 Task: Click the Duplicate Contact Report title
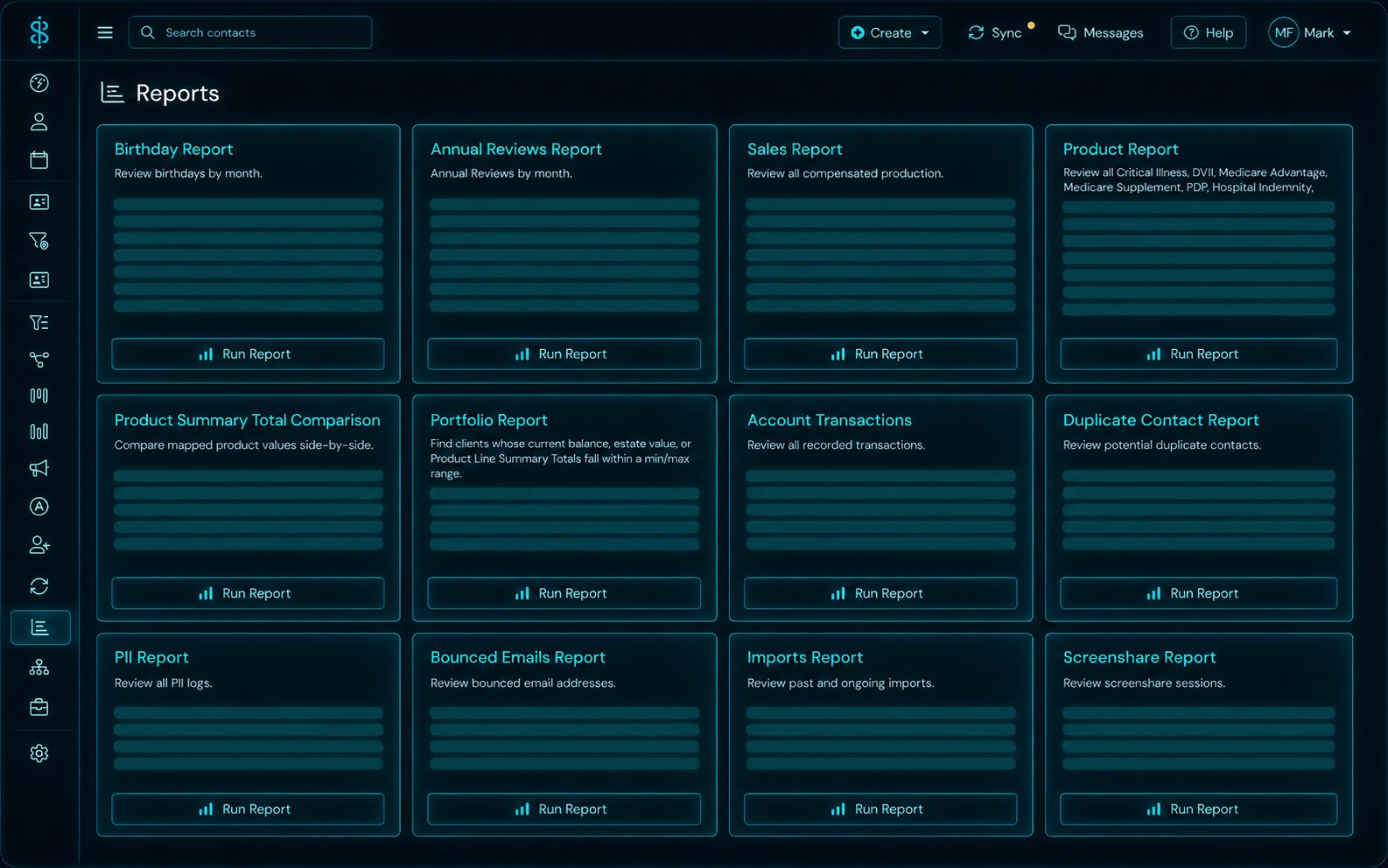point(1160,421)
